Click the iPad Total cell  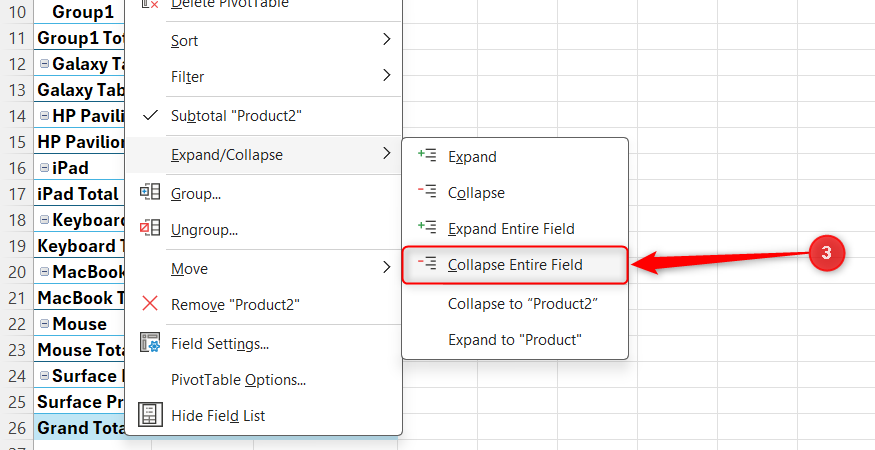(x=80, y=194)
